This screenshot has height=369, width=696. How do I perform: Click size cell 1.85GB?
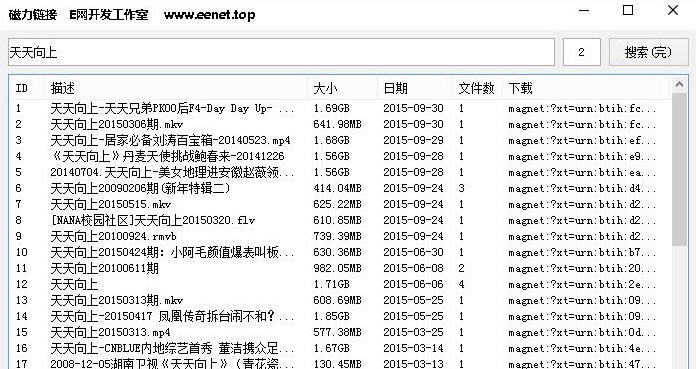pyautogui.click(x=331, y=316)
